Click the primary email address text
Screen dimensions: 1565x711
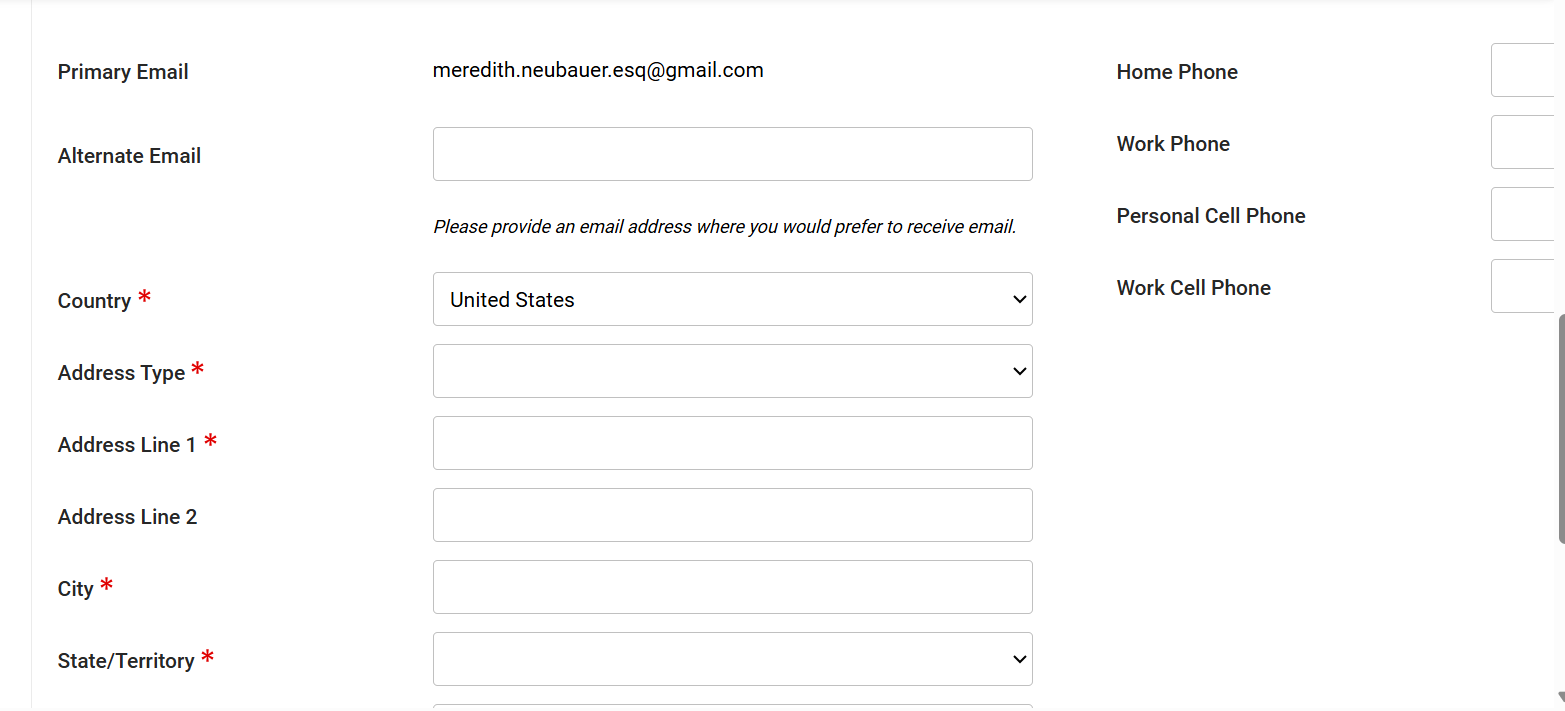point(598,70)
